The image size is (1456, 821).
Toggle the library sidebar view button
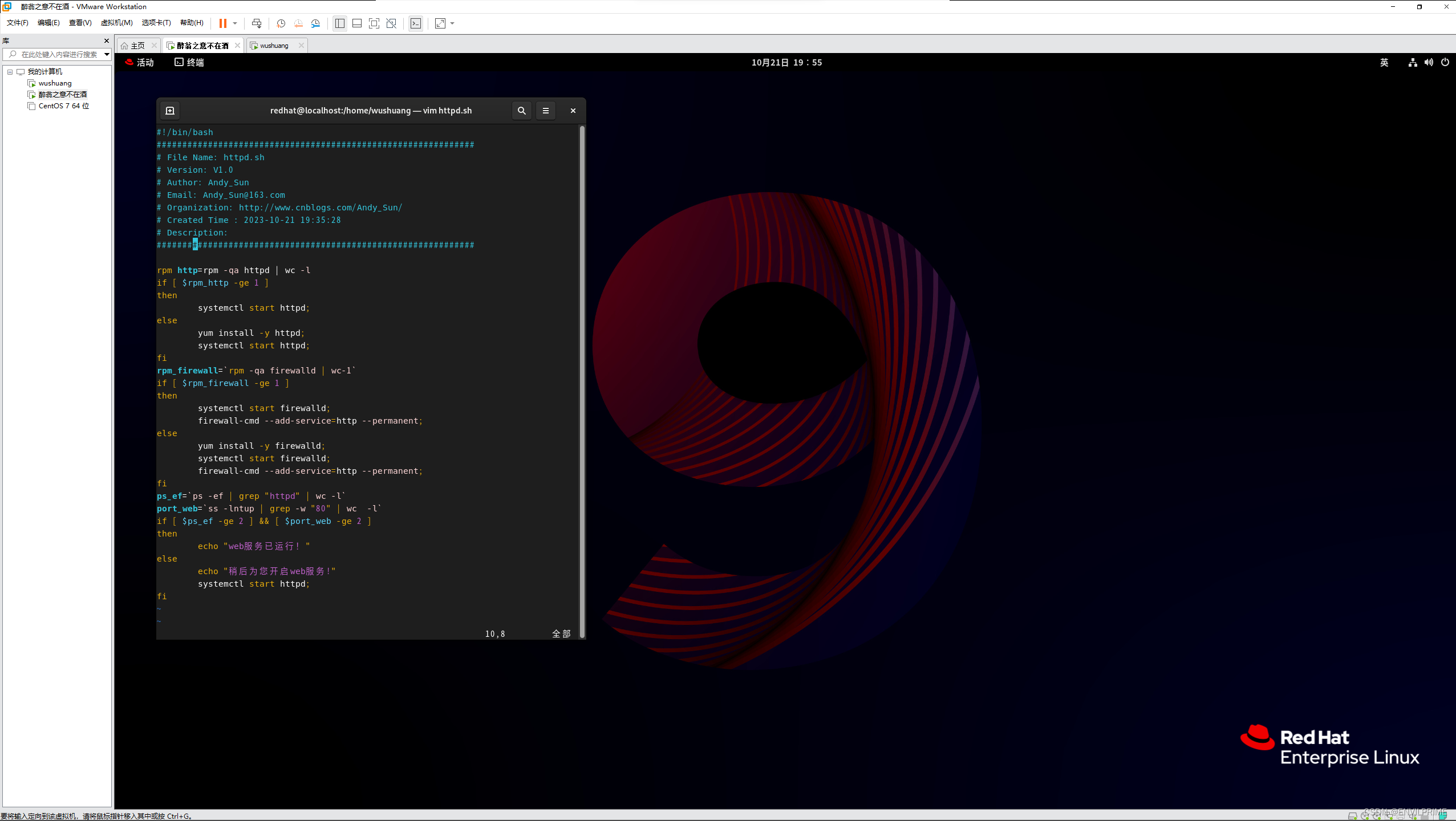pos(340,23)
